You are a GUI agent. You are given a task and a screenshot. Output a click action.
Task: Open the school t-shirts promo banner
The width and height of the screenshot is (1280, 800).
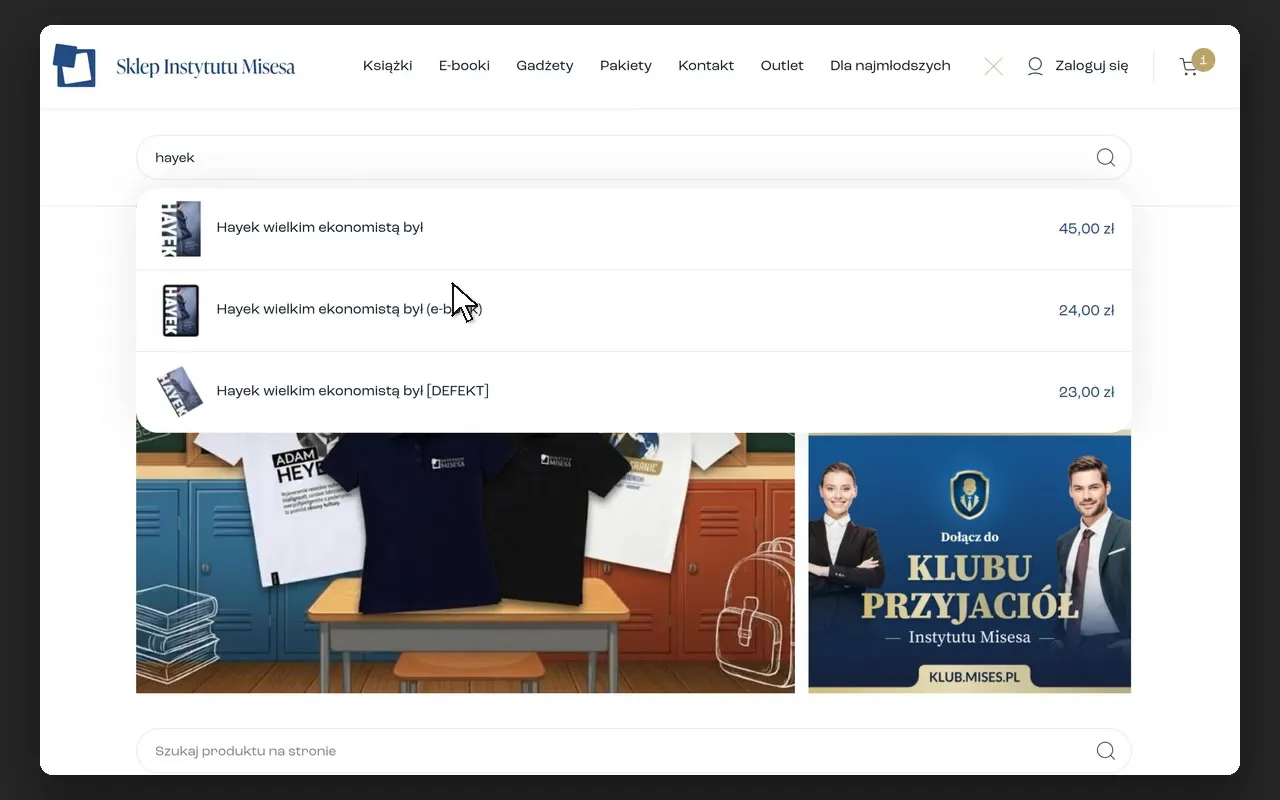pyautogui.click(x=465, y=562)
